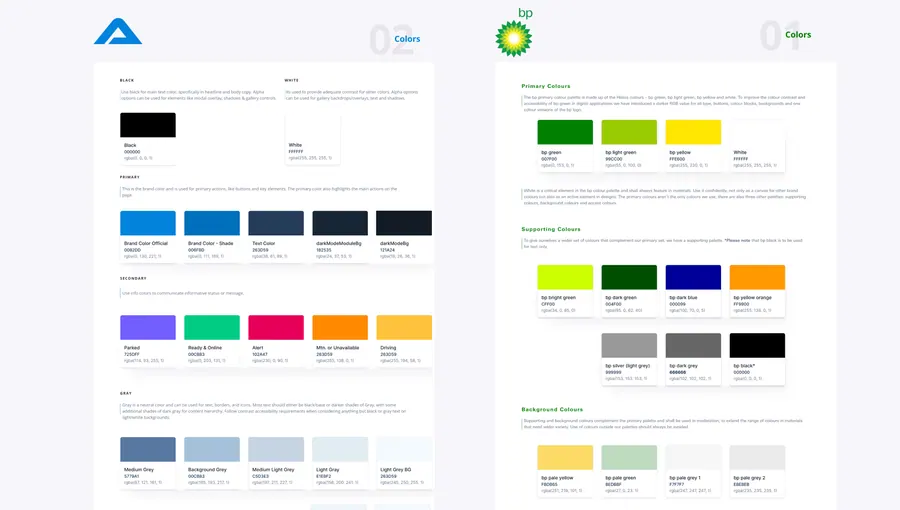Click the 'WHITE' section heading
Image resolution: width=900 pixels, height=510 pixels.
pyautogui.click(x=292, y=80)
